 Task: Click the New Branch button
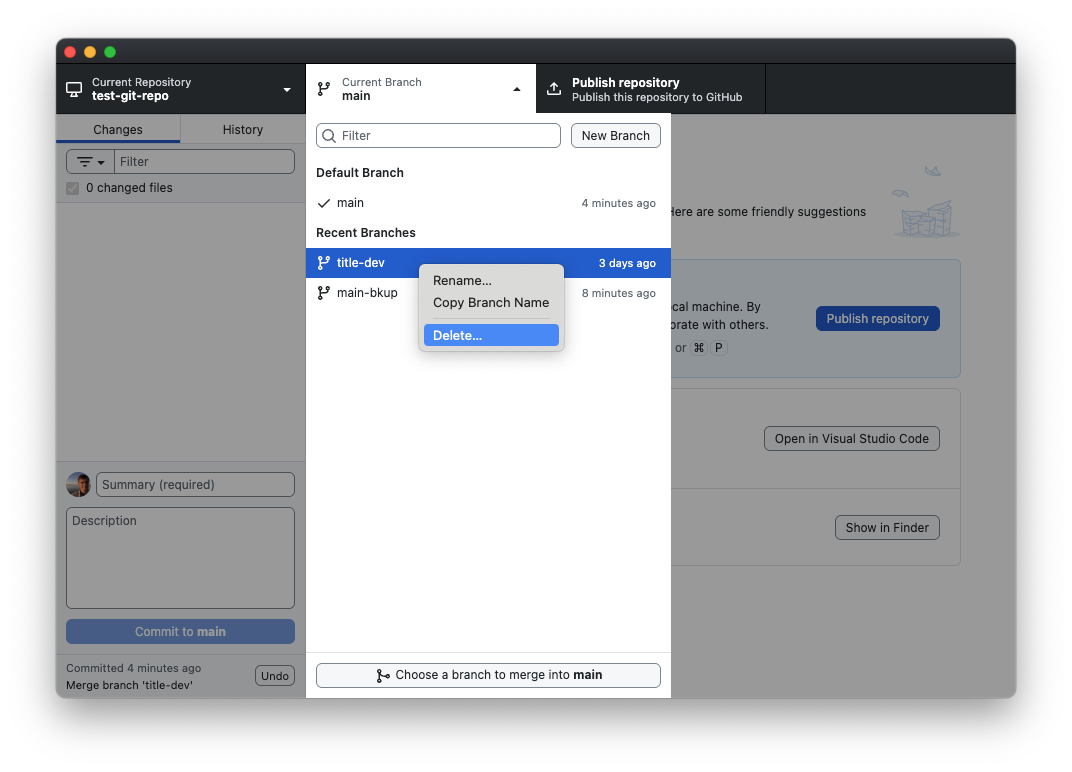616,135
